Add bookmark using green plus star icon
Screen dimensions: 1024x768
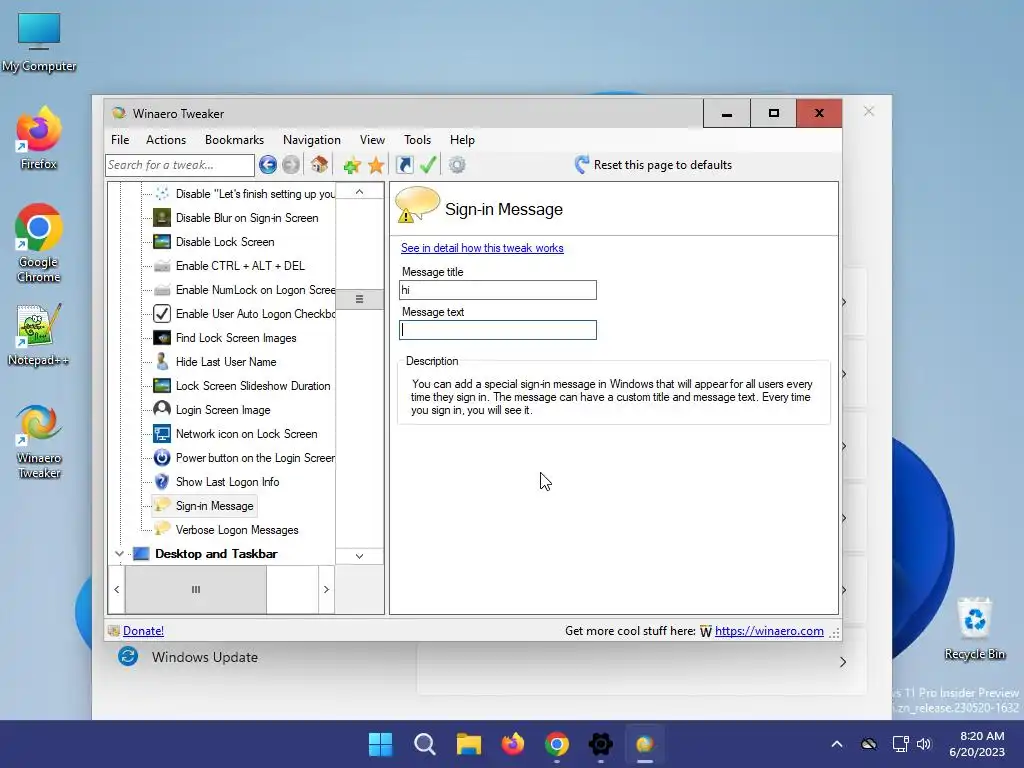(x=352, y=165)
